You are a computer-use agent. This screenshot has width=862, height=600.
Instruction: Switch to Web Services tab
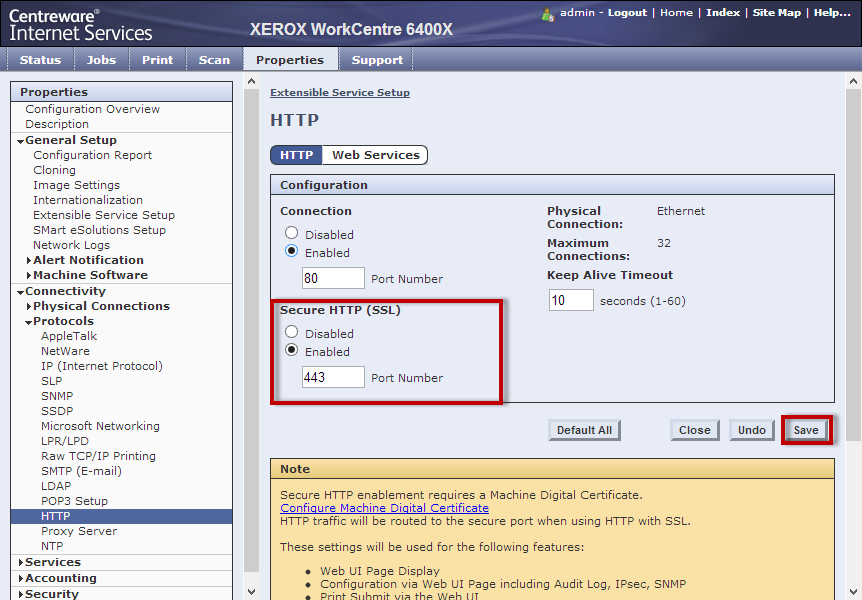tap(375, 155)
